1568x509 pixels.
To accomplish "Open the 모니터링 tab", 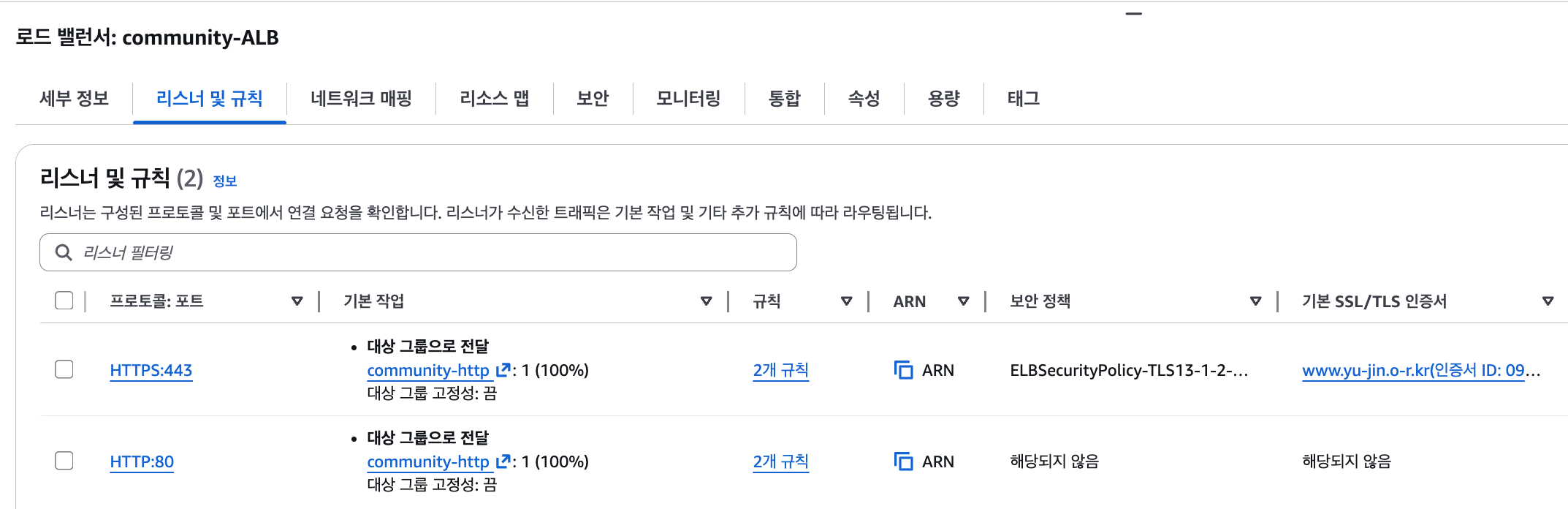I will [688, 99].
